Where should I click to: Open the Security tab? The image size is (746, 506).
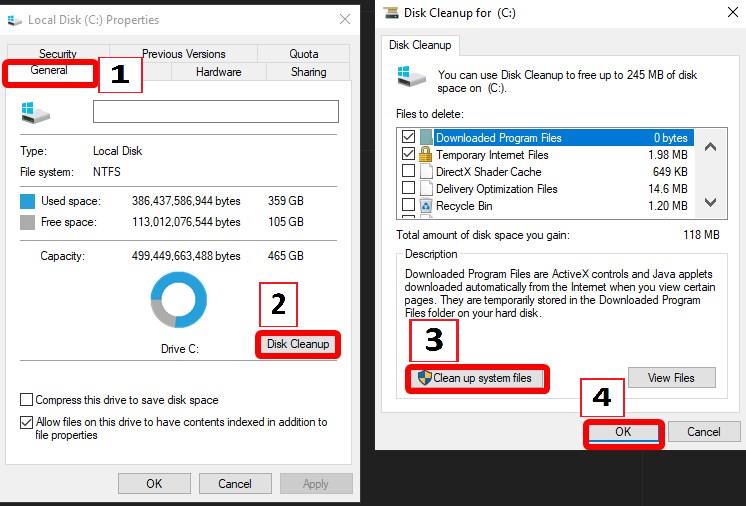point(58,54)
